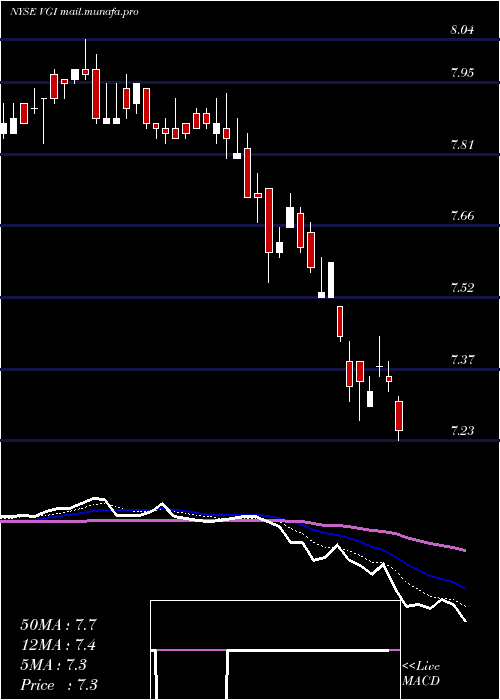The width and height of the screenshot is (500, 700).
Task: Select the 7.37 price level label
Action: 462,359
